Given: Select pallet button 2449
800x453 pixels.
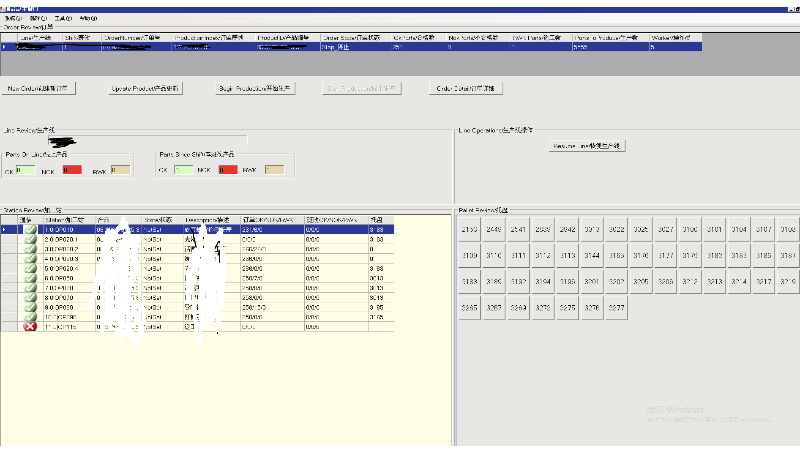Looking at the screenshot, I should pos(494,230).
